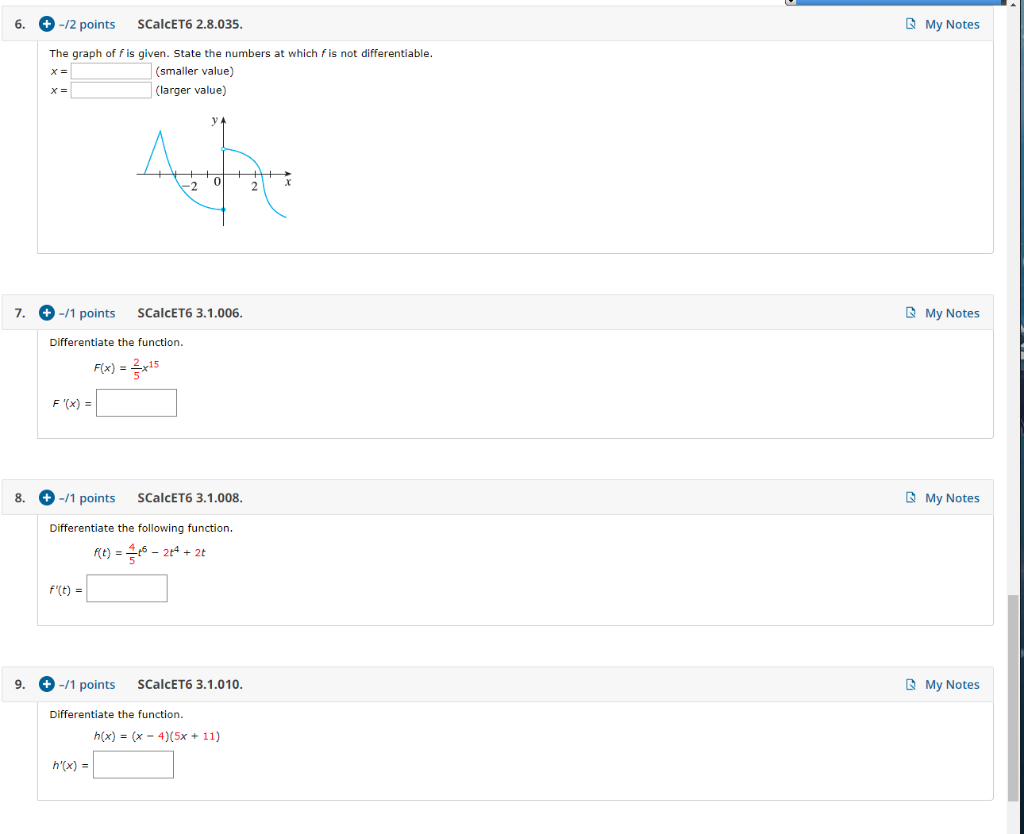Viewport: 1024px width, 834px height.
Task: Click the blue plus circle icon on question 6
Action: (46, 24)
